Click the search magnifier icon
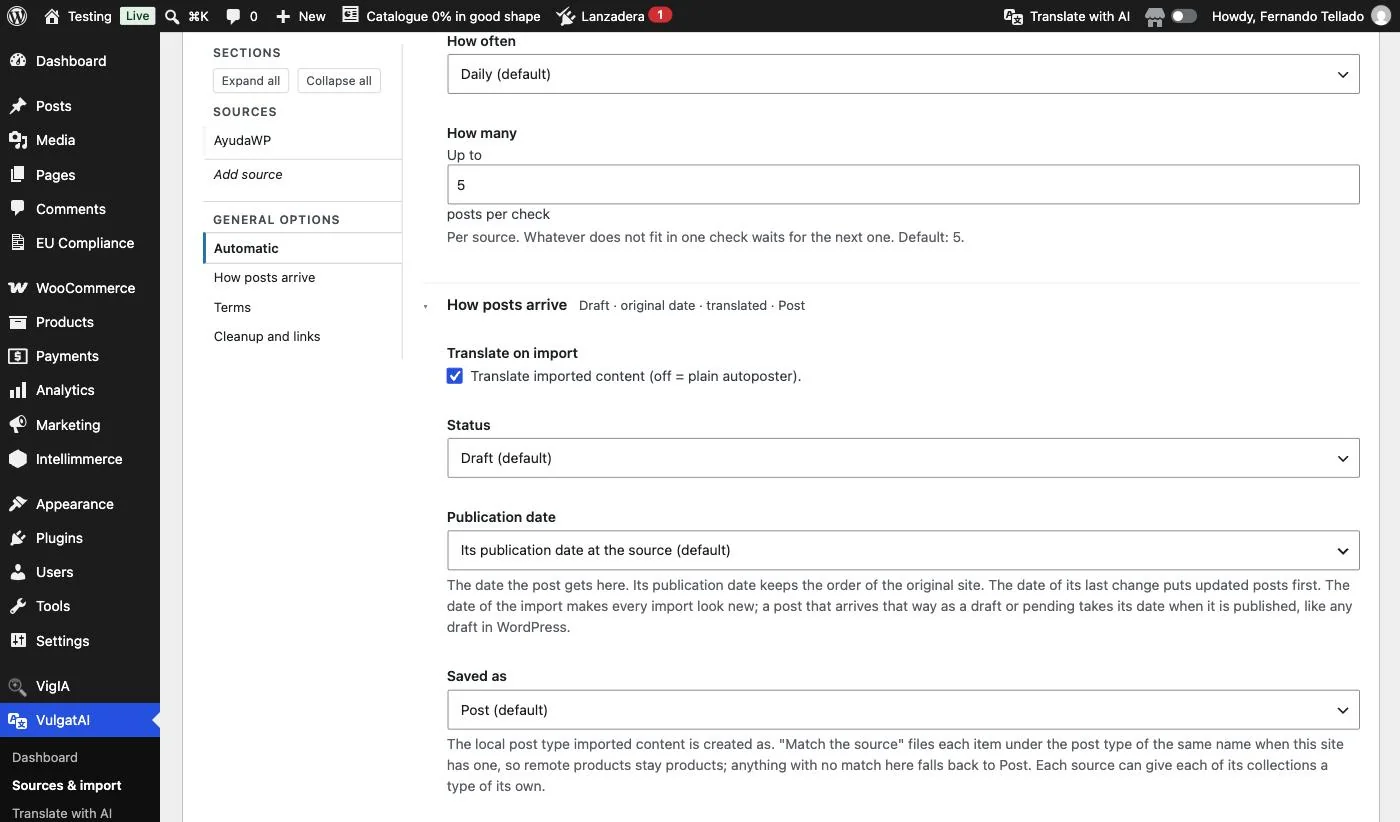 pyautogui.click(x=172, y=16)
